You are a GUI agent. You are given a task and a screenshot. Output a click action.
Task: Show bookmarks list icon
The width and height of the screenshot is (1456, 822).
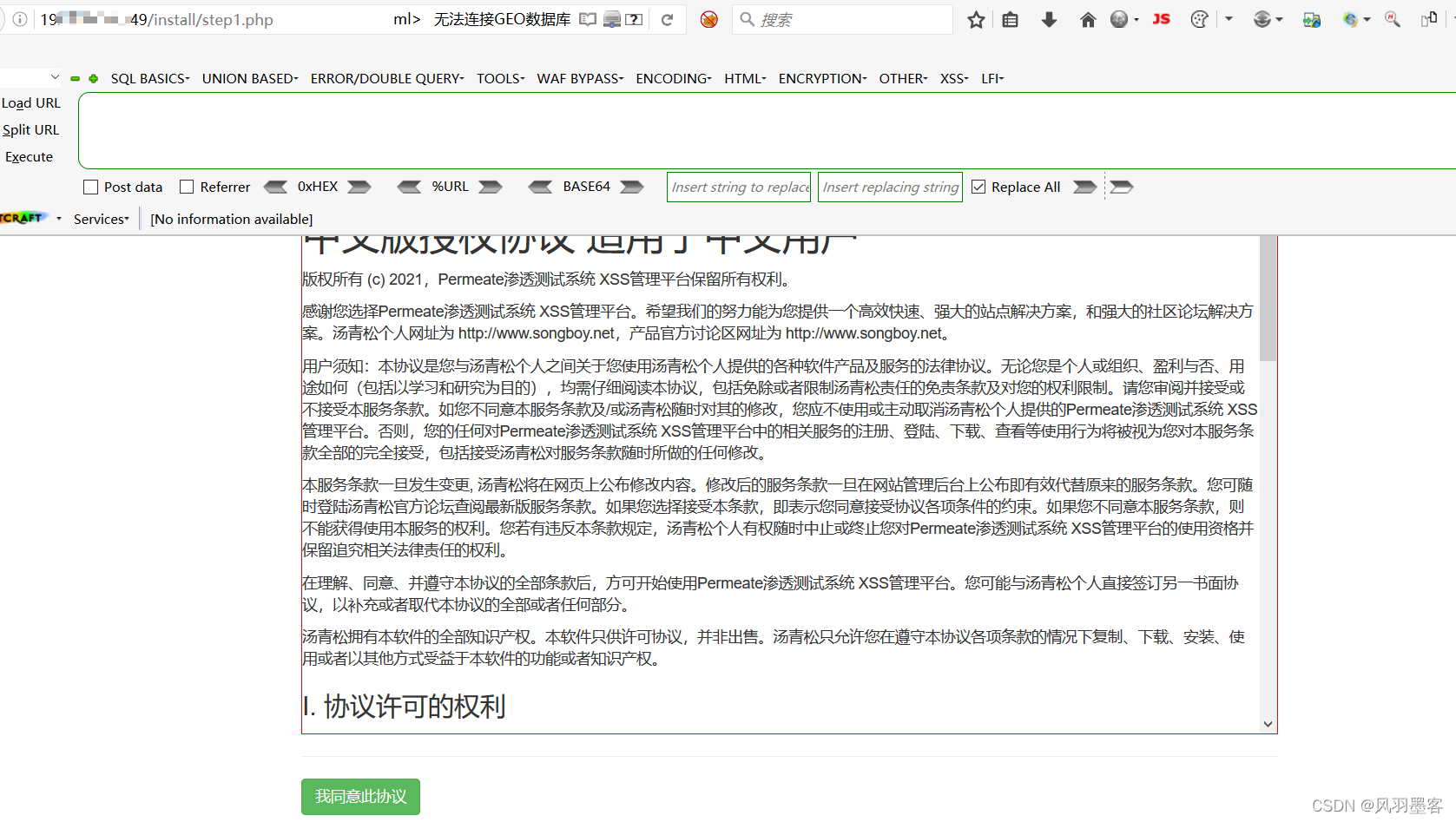coord(1010,19)
